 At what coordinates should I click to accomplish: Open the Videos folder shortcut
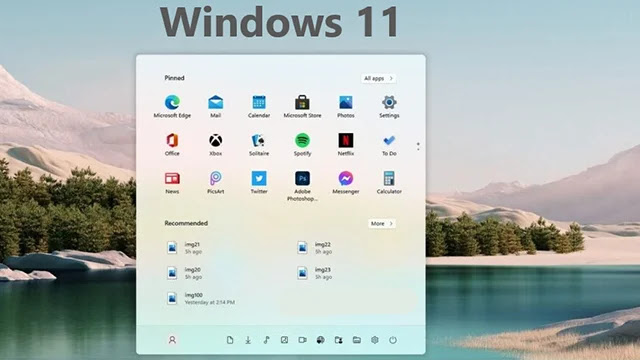[x=302, y=340]
